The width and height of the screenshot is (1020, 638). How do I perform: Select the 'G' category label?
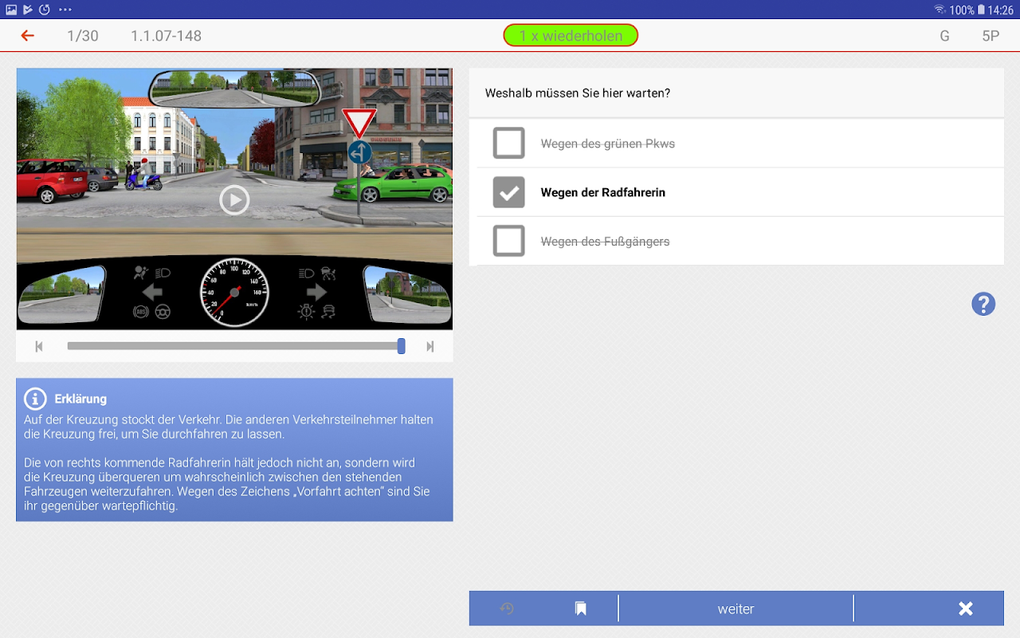click(945, 36)
